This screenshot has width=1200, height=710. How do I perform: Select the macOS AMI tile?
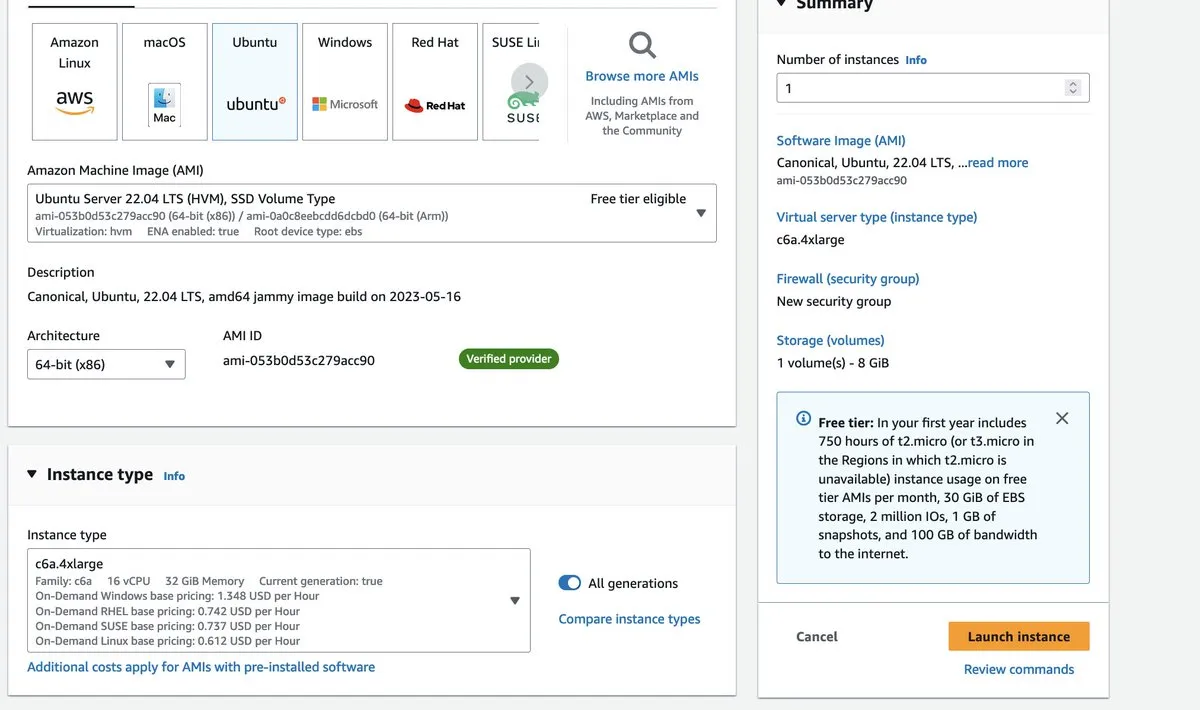165,82
